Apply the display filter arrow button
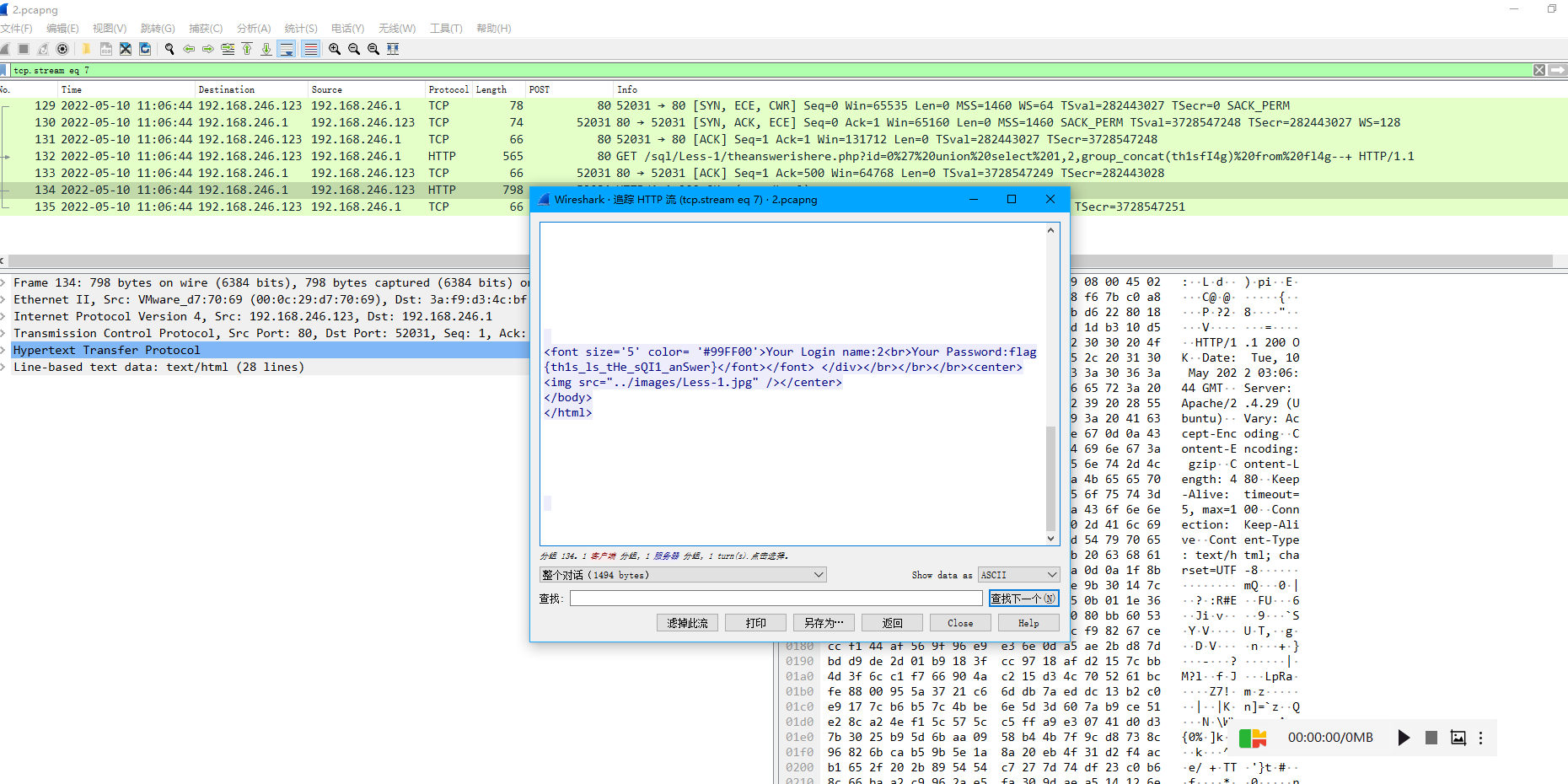The width and height of the screenshot is (1568, 784). [x=1558, y=70]
